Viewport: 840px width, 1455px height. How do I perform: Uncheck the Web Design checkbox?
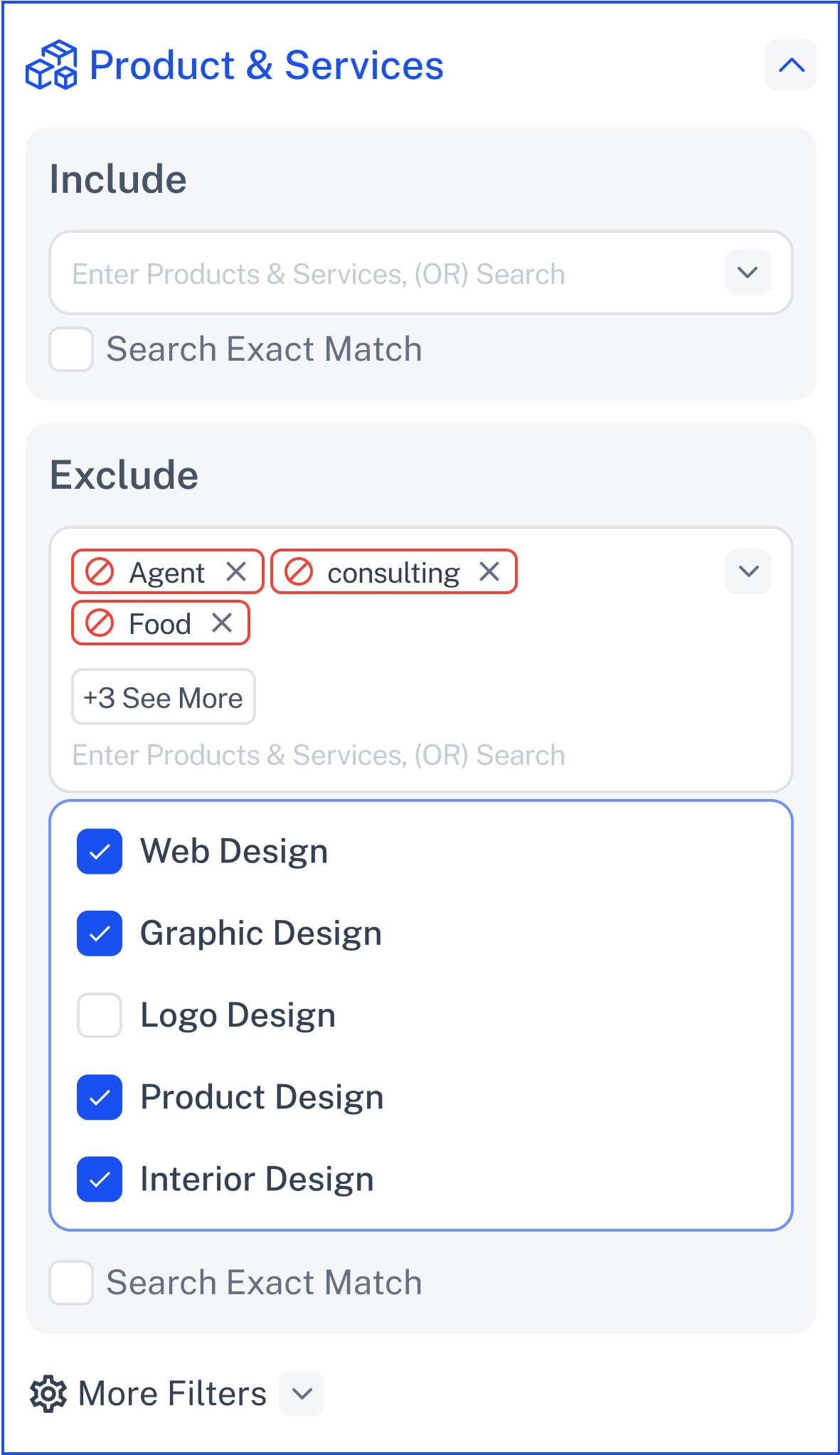(100, 851)
